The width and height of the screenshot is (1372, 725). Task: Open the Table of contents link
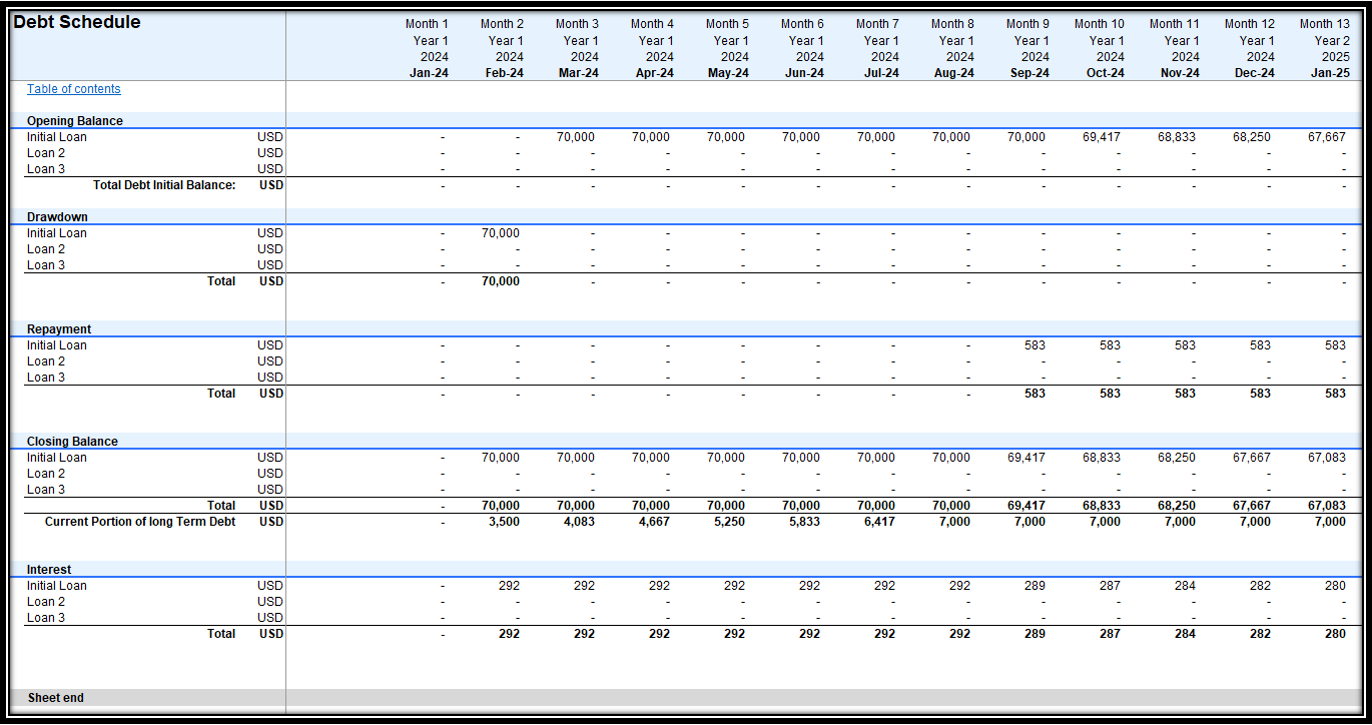pyautogui.click(x=73, y=89)
